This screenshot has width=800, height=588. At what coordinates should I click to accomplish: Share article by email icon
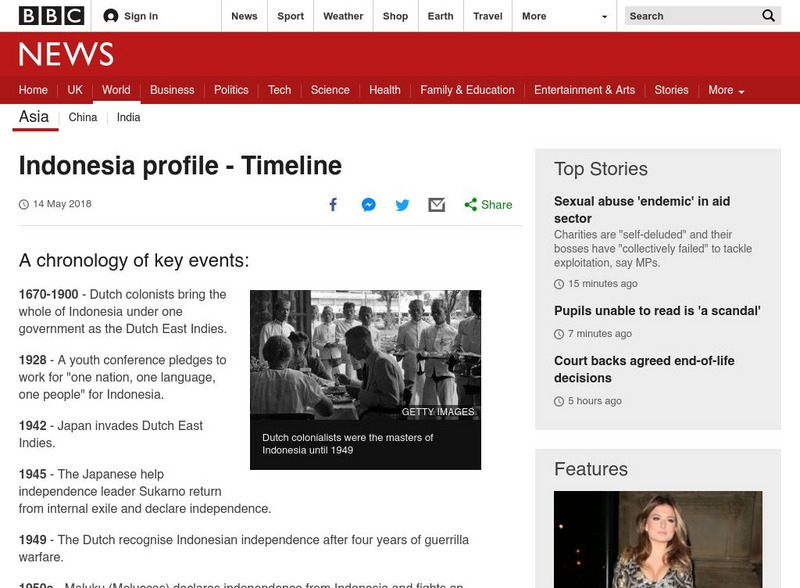pyautogui.click(x=437, y=205)
